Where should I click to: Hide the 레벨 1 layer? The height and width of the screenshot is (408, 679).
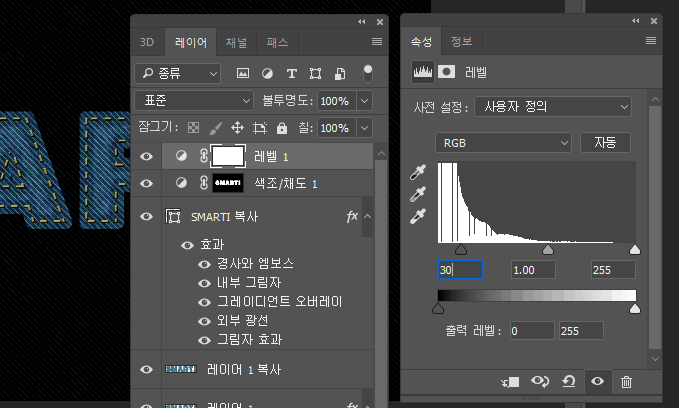(146, 156)
